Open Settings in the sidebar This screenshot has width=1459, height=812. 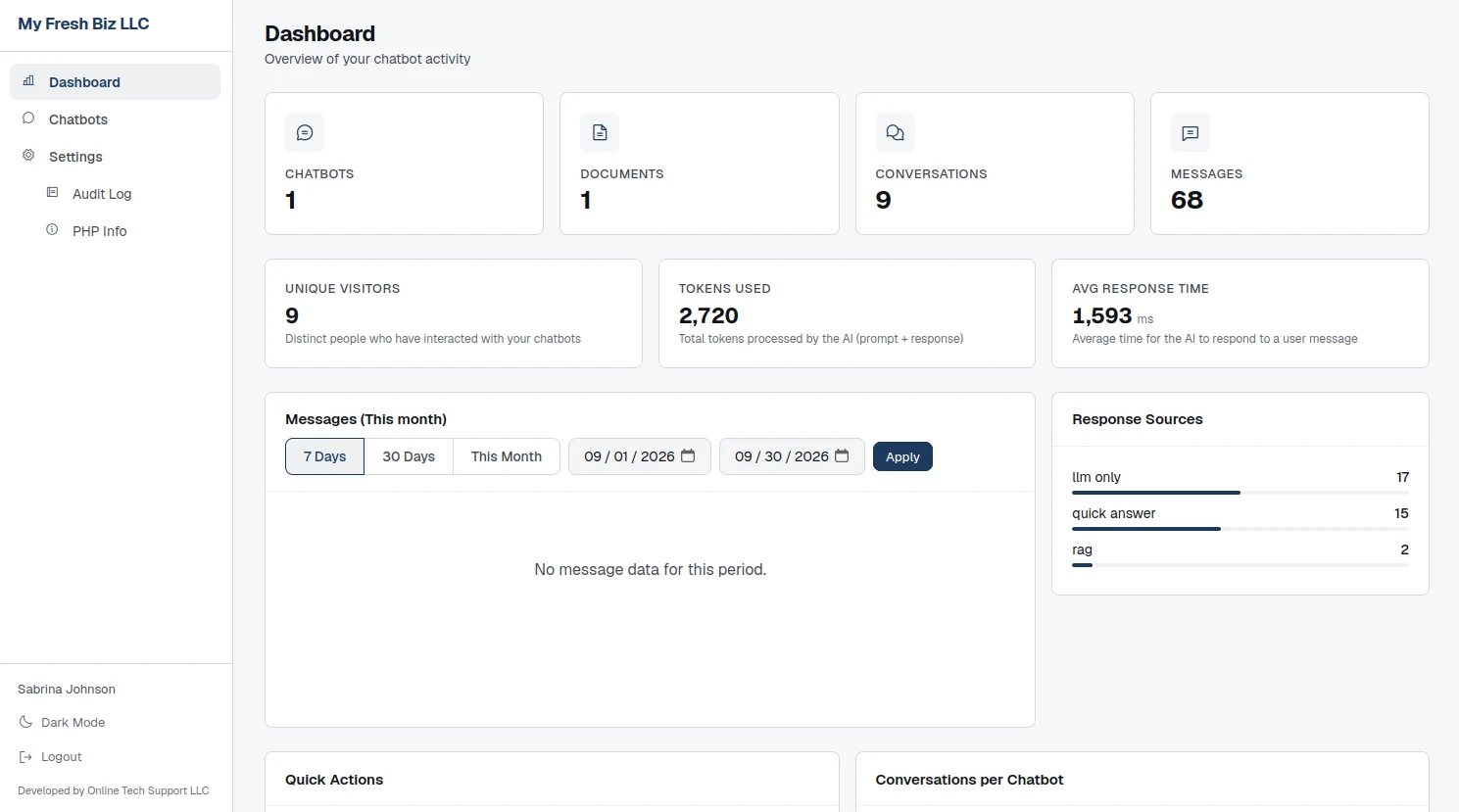tap(115, 157)
